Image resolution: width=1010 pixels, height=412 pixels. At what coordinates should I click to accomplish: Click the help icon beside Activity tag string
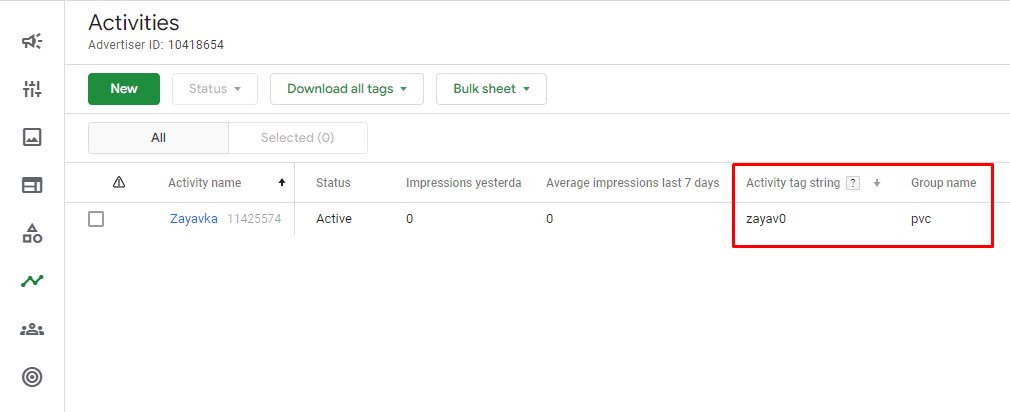(853, 183)
